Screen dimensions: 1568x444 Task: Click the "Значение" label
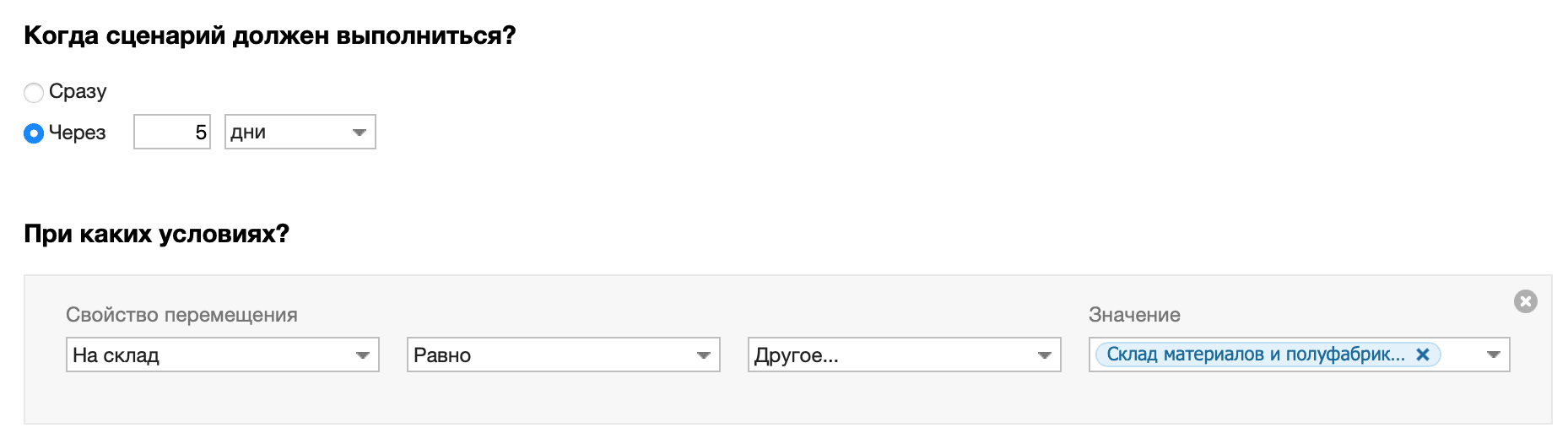click(1134, 315)
